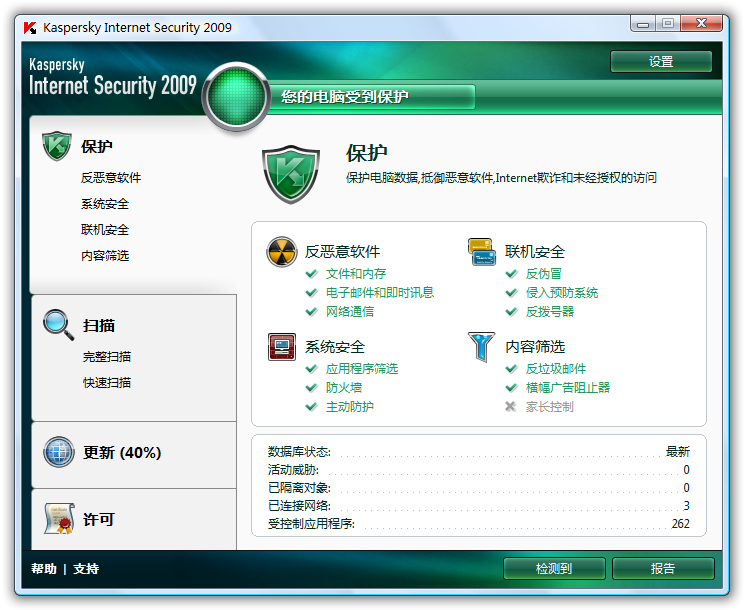Viewport: 744px width, 610px height.
Task: Open the 支持 support link
Action: pyautogui.click(x=86, y=568)
